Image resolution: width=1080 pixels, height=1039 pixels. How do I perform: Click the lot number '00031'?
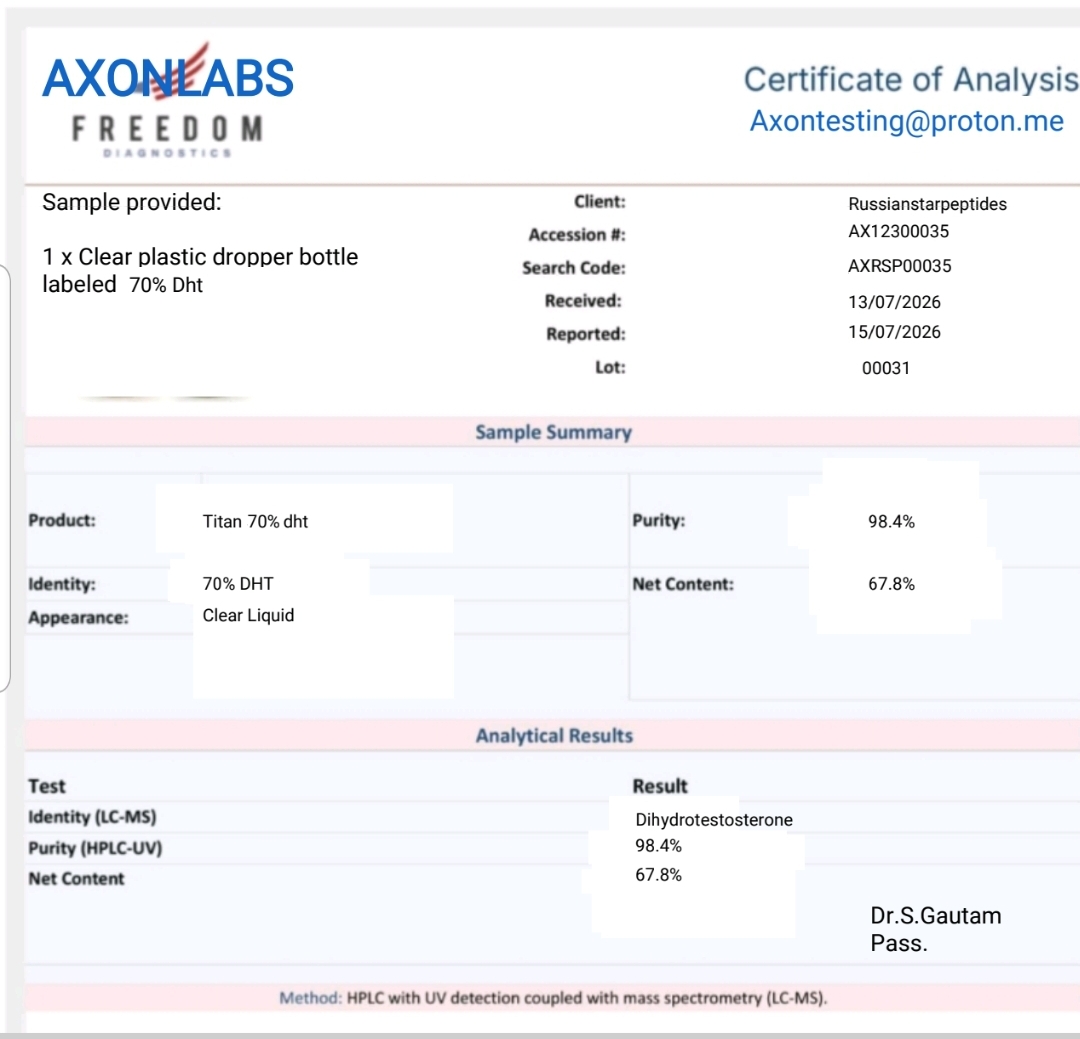[886, 368]
